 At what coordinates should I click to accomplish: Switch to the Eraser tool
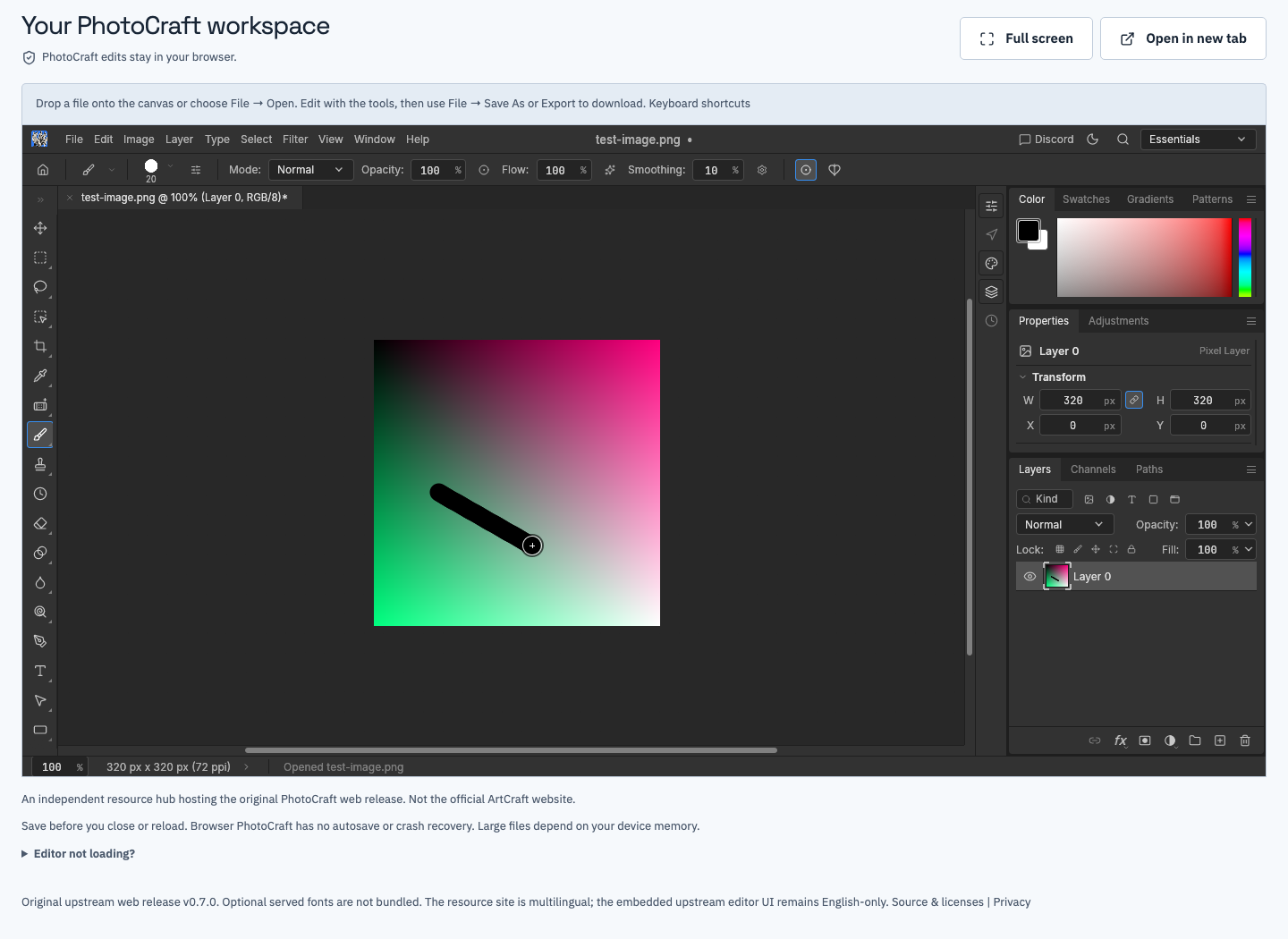coord(40,523)
